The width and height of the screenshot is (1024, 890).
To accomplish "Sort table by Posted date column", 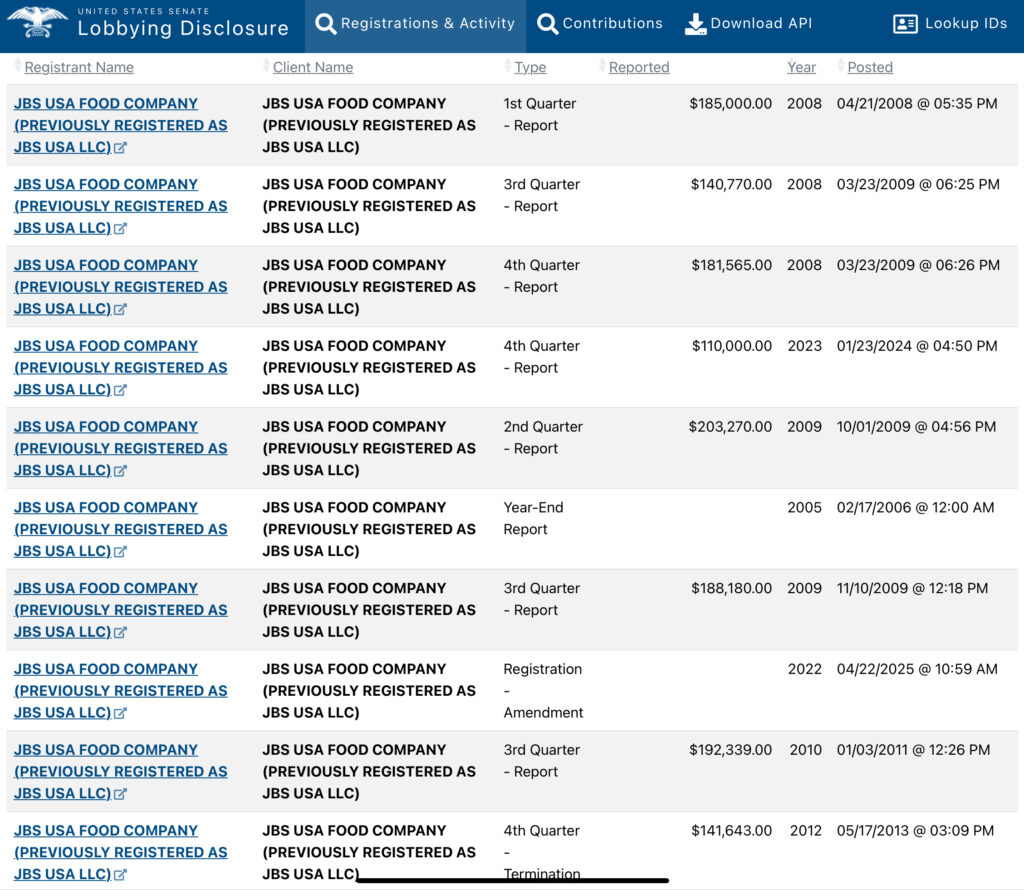I will 869,67.
